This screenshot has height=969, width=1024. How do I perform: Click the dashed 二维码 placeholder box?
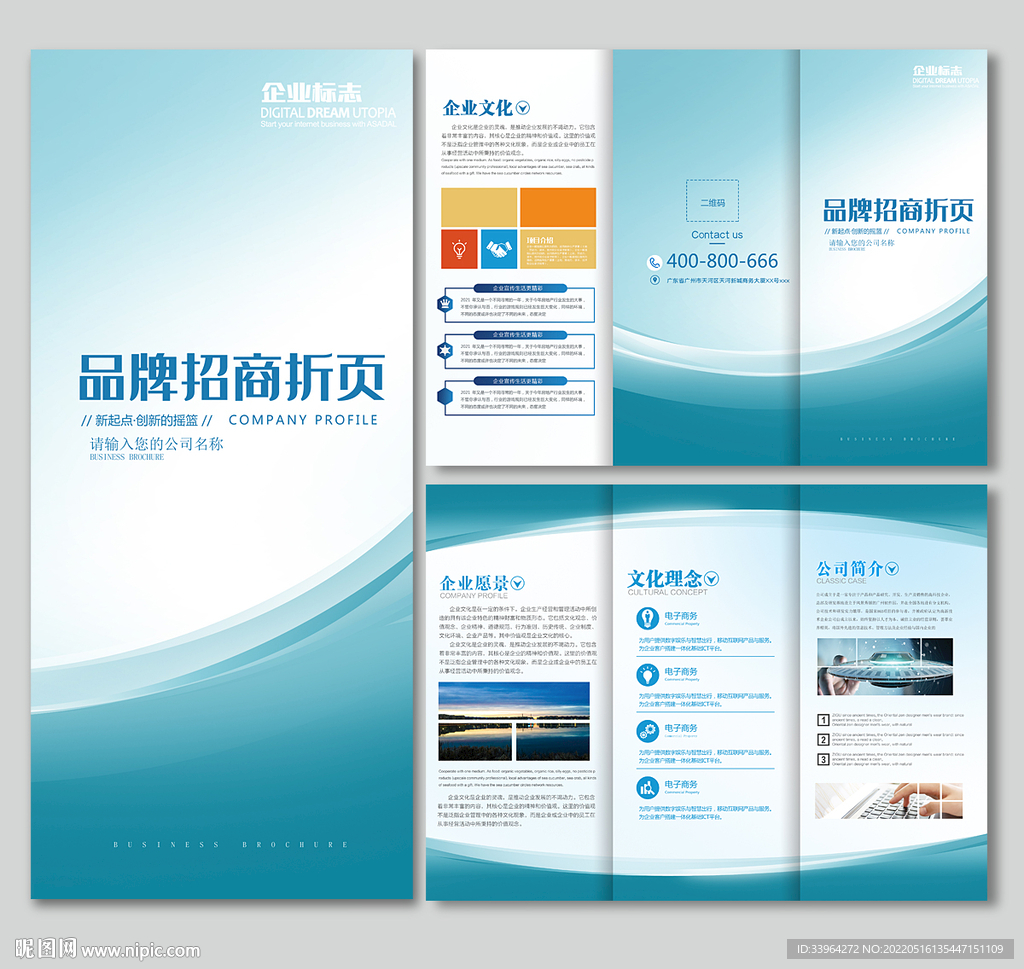[712, 200]
